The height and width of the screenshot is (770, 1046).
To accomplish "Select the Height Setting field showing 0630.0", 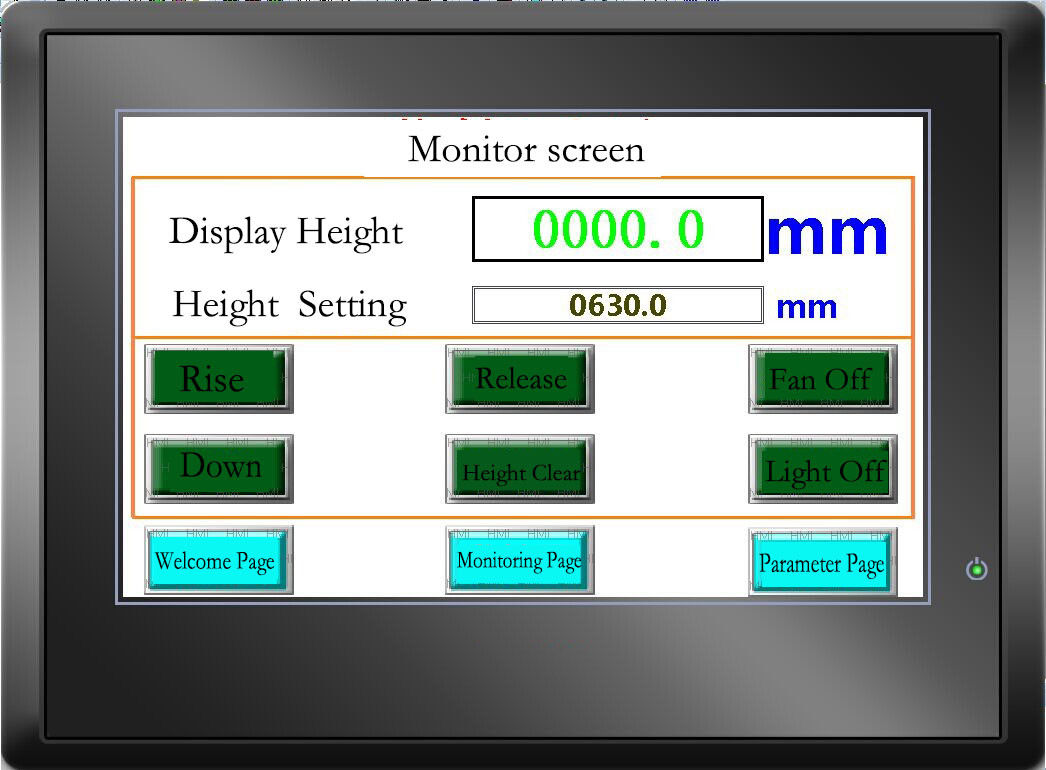I will pos(617,305).
